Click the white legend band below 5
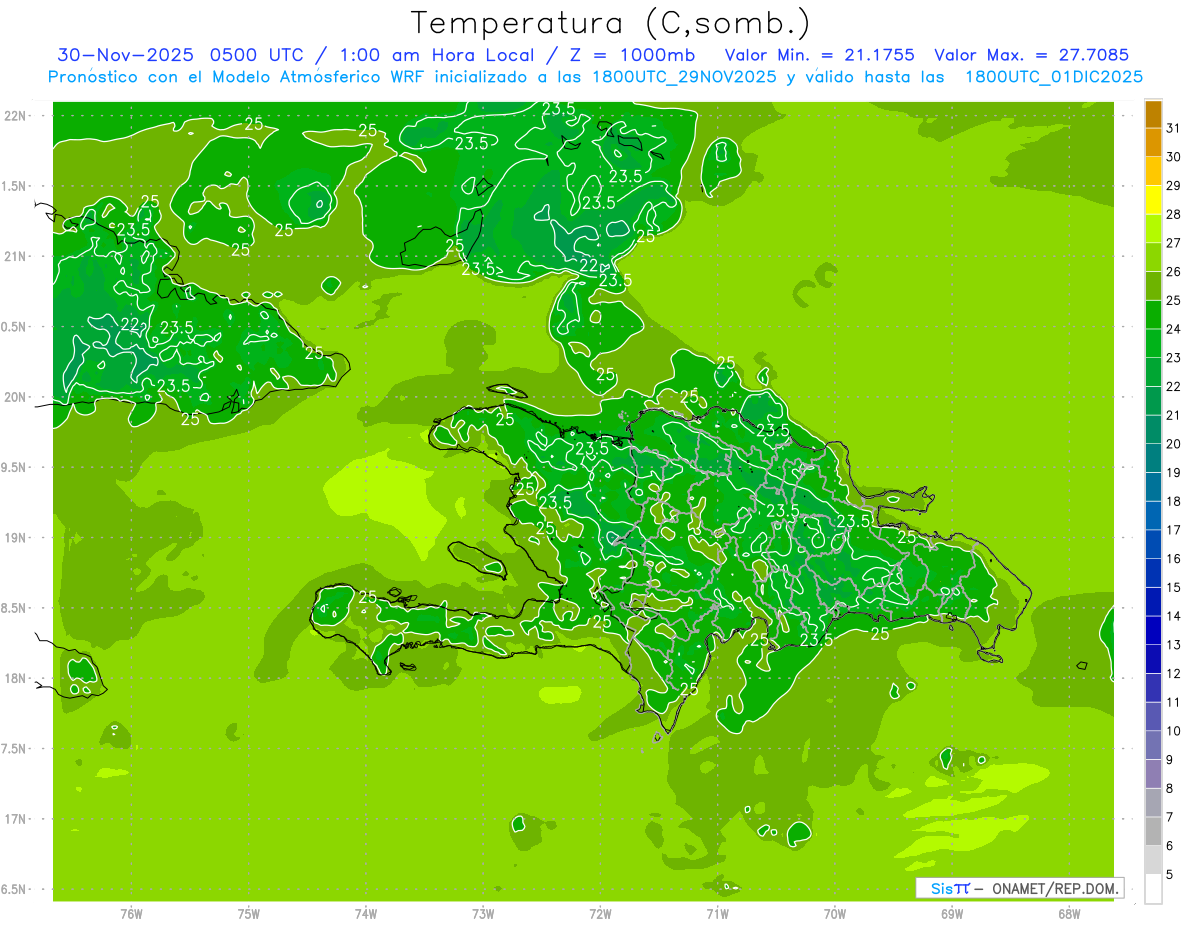Viewport: 1200px width, 927px height. pos(1153,889)
